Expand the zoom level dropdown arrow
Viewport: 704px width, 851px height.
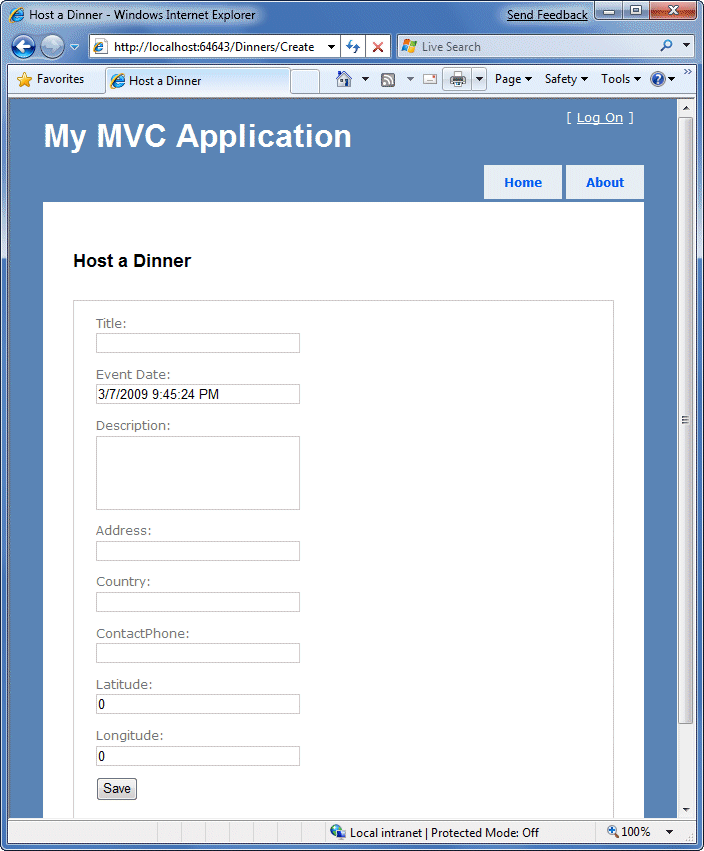(669, 831)
